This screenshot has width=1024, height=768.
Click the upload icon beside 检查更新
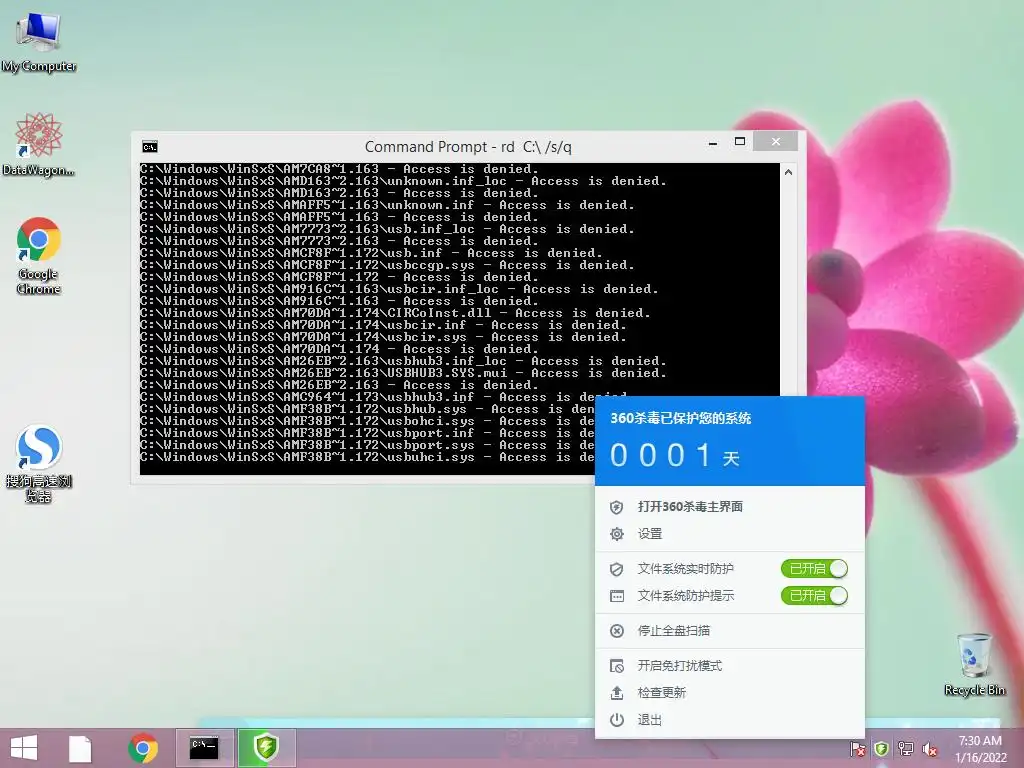pyautogui.click(x=616, y=693)
